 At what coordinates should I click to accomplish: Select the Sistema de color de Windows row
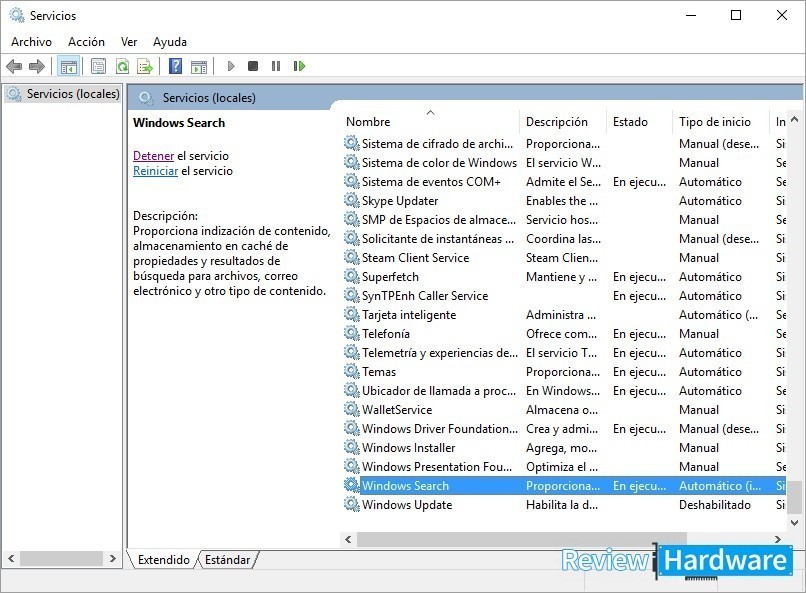pyautogui.click(x=564, y=162)
